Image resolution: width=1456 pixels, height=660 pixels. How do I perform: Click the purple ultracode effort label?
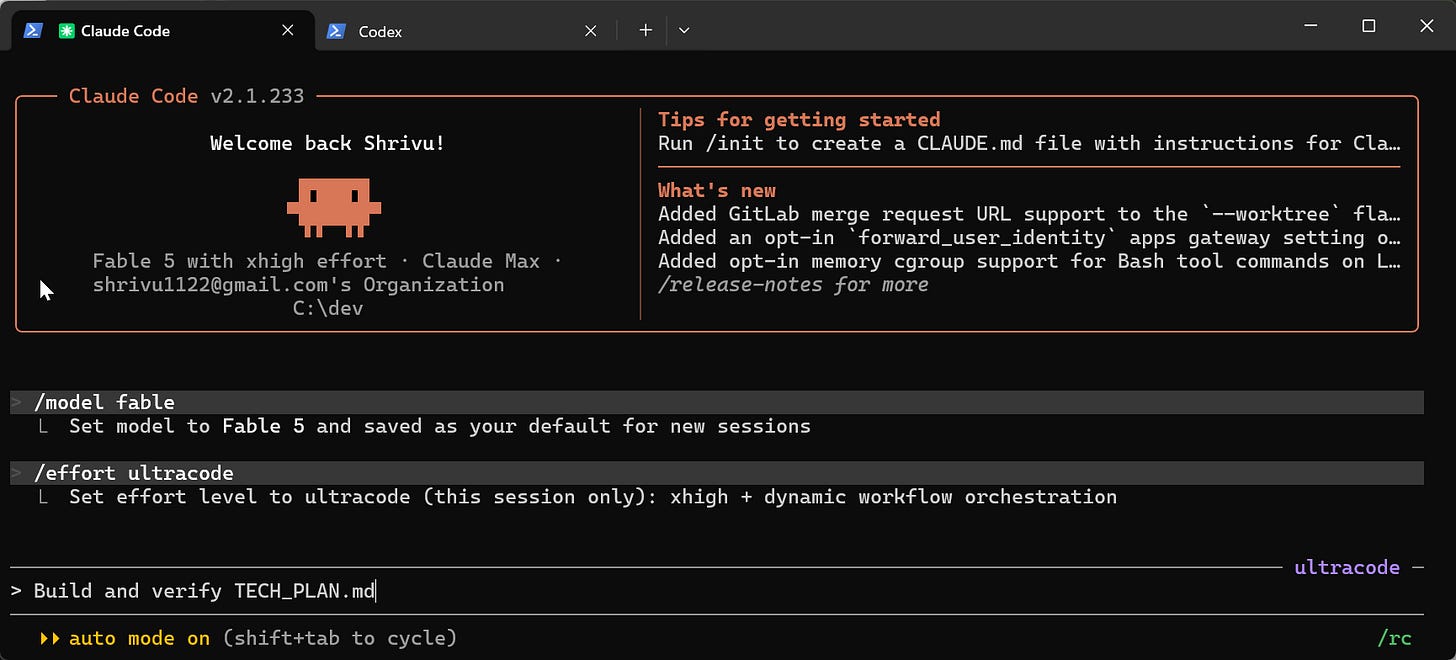tap(1347, 567)
